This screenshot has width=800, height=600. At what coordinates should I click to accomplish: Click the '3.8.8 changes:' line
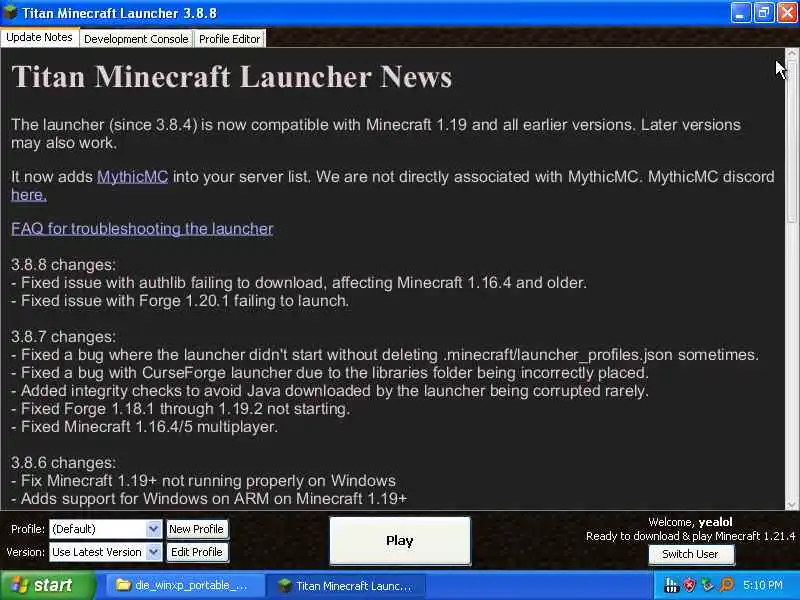pos(64,265)
